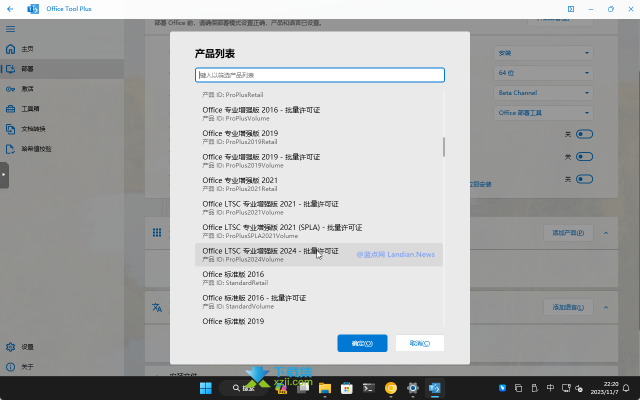Click the back arrow in title bar

pyautogui.click(x=10, y=9)
